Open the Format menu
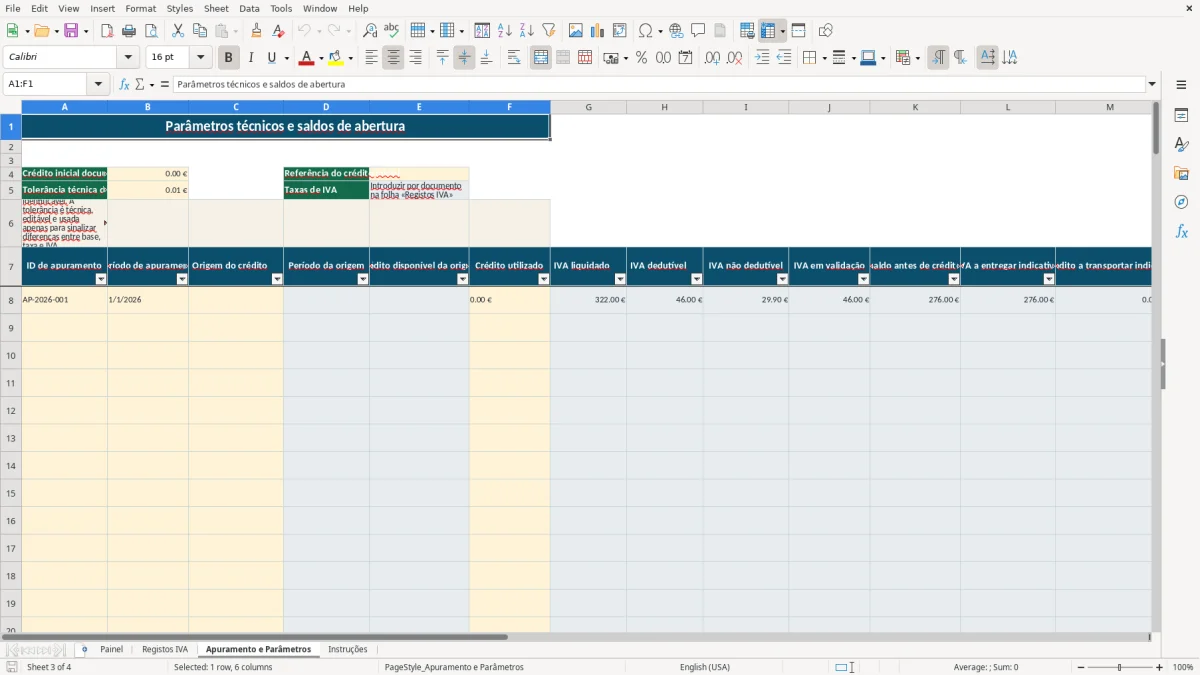The height and width of the screenshot is (675, 1200). (x=141, y=8)
